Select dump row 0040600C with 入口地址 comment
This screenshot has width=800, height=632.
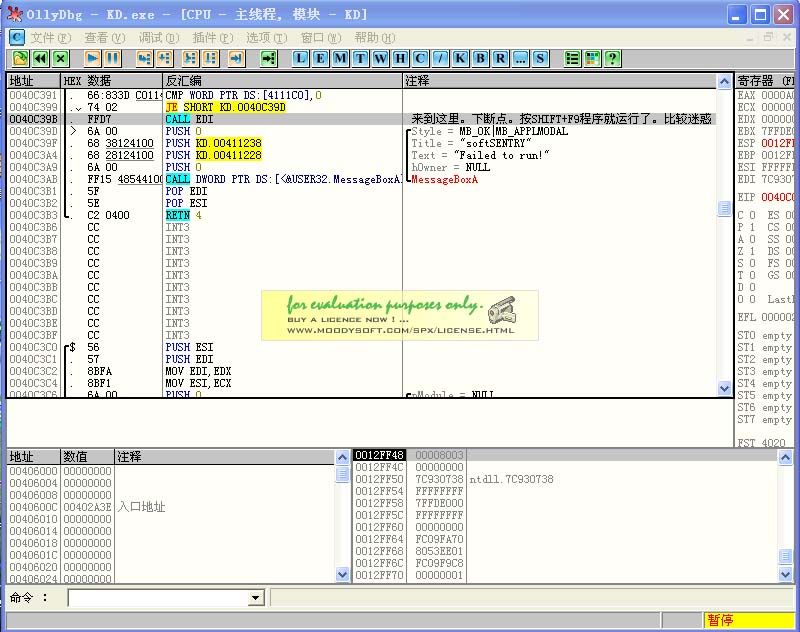click(171, 507)
